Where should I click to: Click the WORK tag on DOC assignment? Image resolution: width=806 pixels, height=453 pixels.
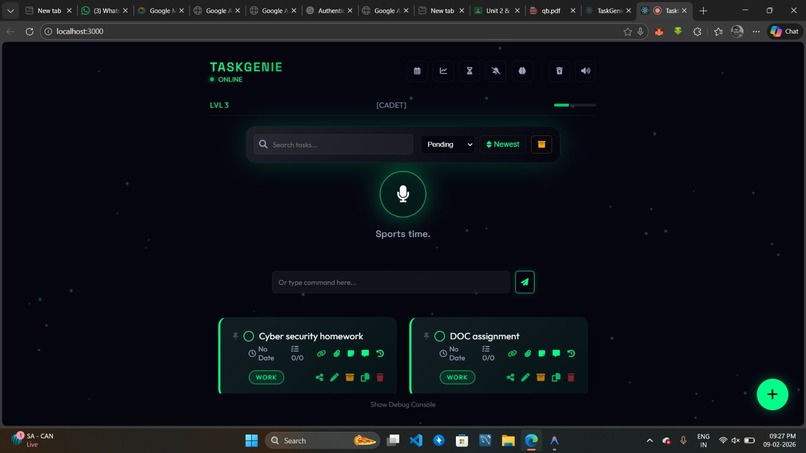tap(457, 377)
